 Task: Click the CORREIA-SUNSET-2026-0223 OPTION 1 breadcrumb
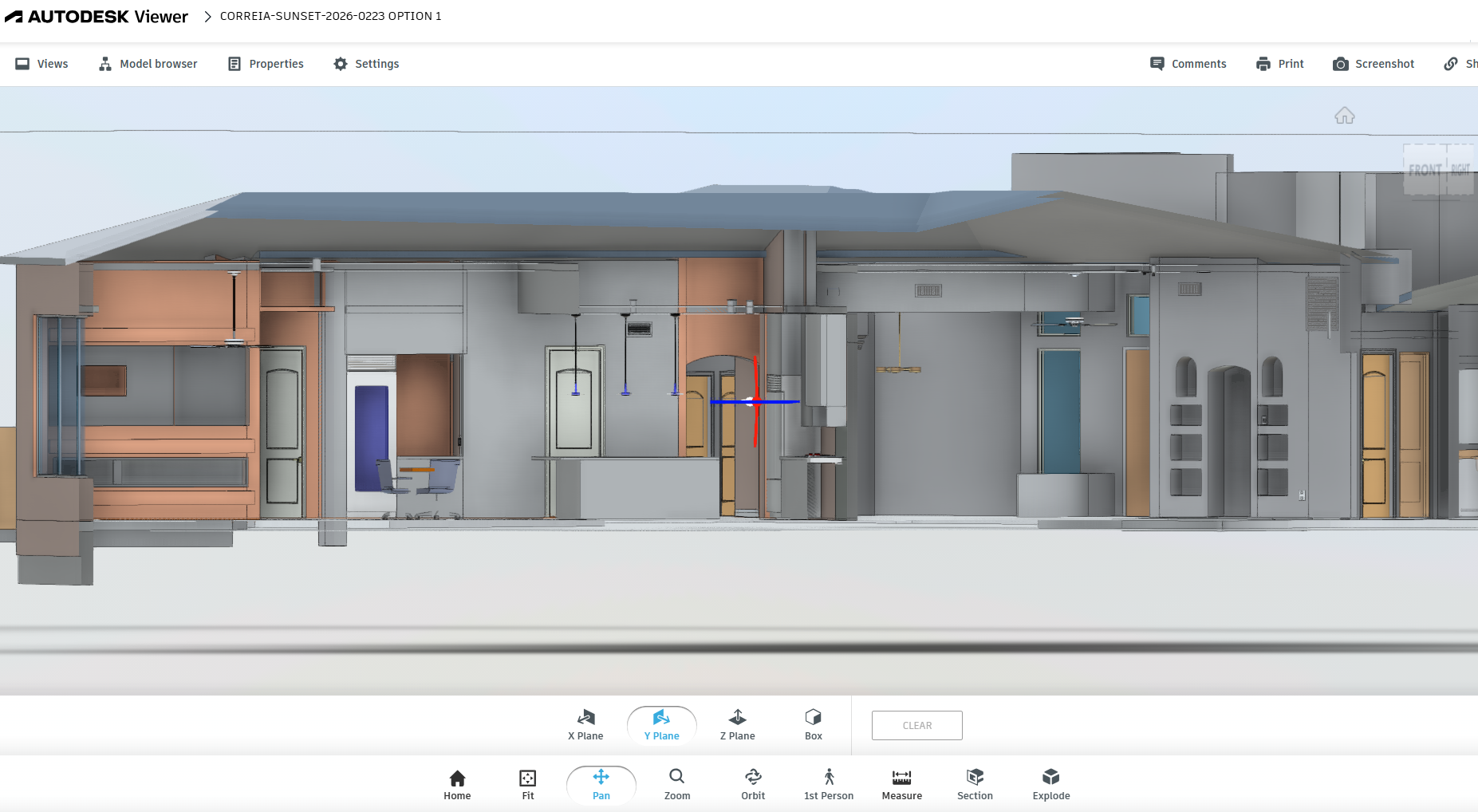point(331,16)
